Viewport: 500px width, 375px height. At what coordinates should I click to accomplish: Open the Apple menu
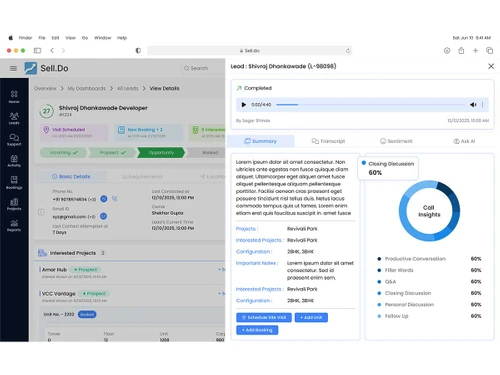point(11,38)
